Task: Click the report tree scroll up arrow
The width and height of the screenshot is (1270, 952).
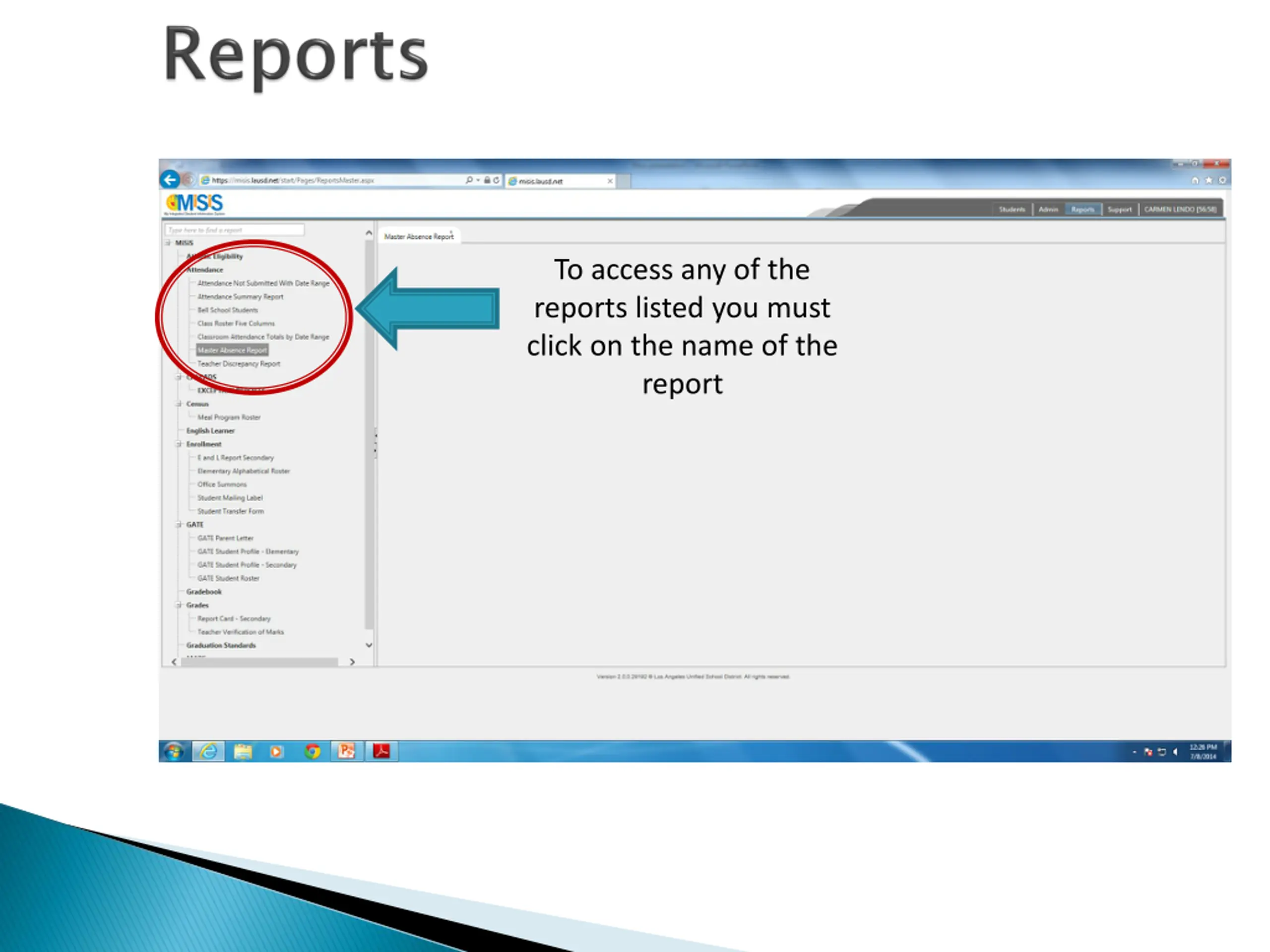Action: point(369,234)
